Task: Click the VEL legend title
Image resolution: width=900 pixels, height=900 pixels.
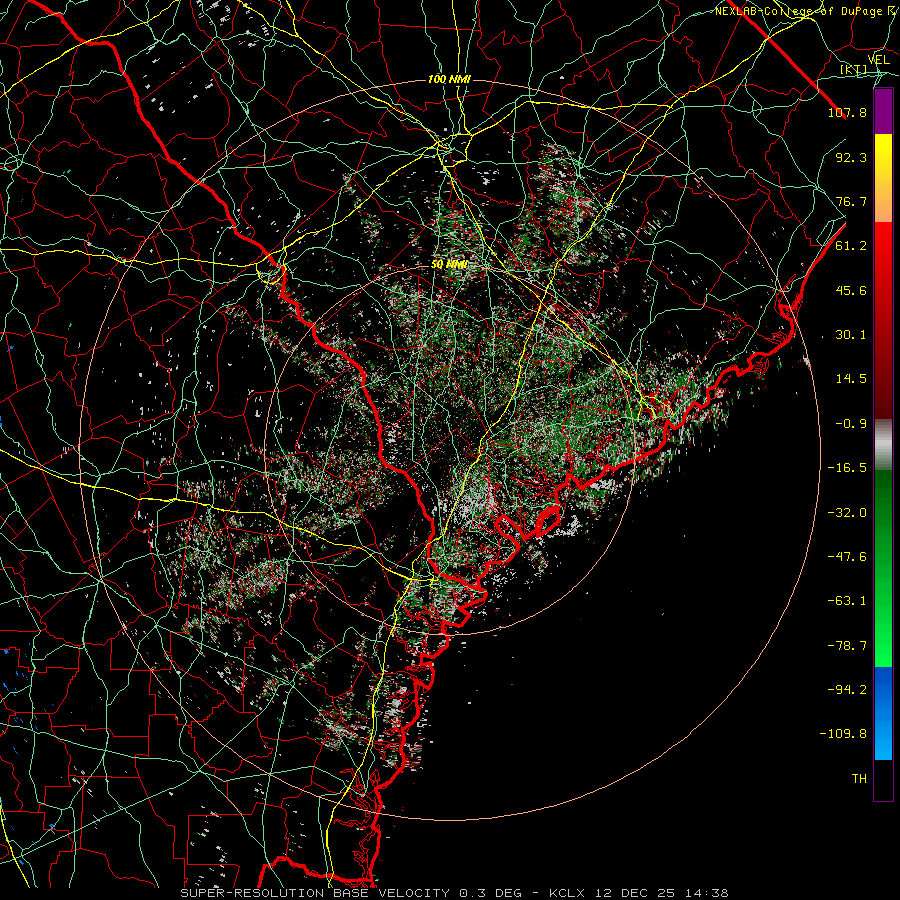Action: pyautogui.click(x=878, y=60)
